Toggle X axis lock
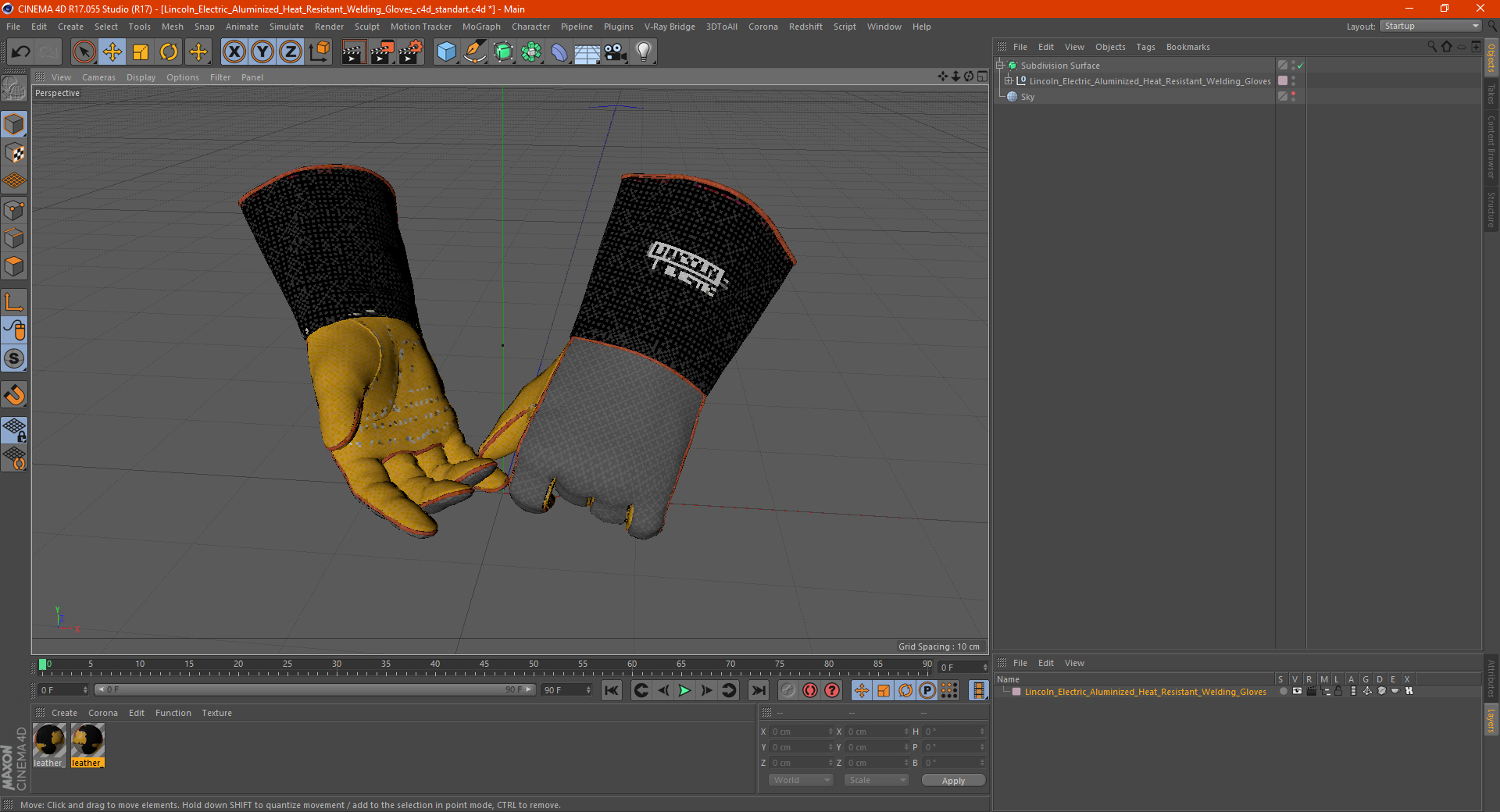The width and height of the screenshot is (1500, 812). coord(234,52)
